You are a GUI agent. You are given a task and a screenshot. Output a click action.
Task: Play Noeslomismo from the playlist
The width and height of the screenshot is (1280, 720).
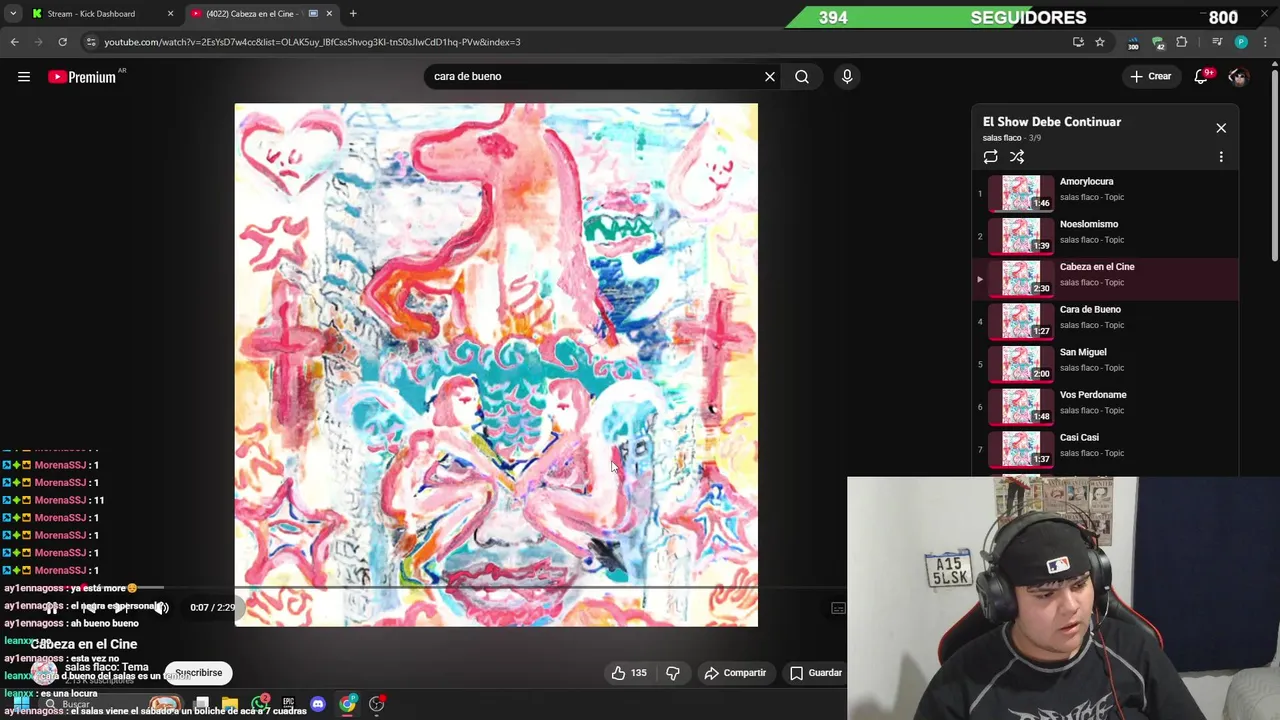tap(1106, 236)
